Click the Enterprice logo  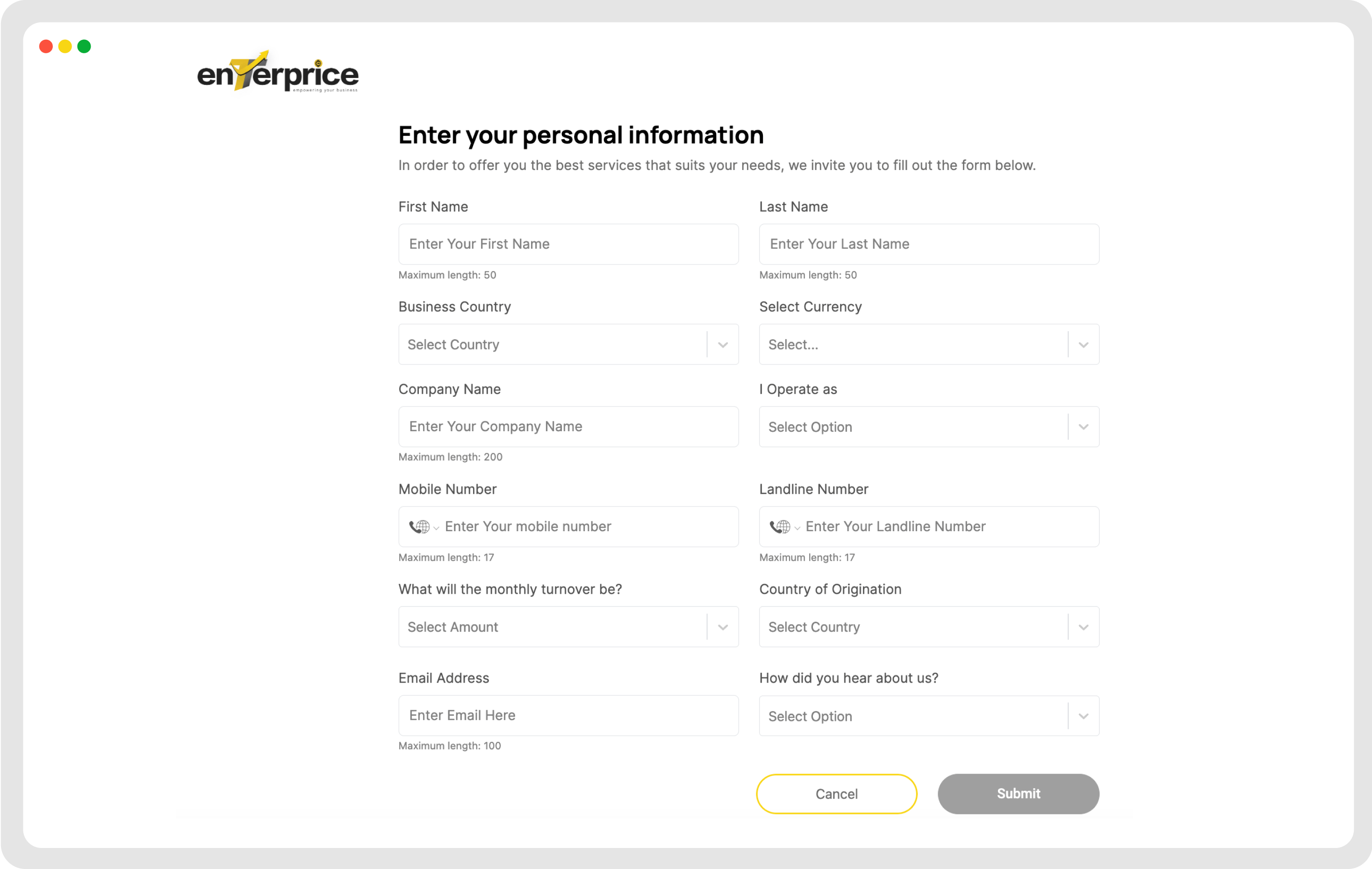pos(278,73)
